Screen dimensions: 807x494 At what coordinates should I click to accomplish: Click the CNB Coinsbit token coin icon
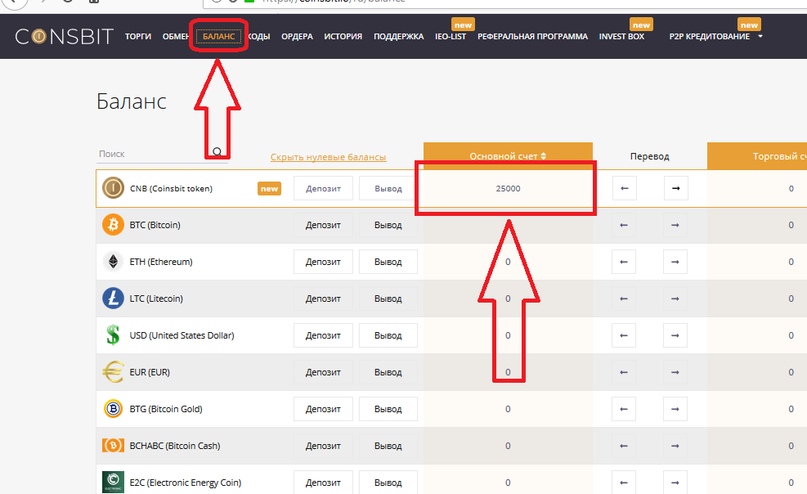[x=113, y=188]
